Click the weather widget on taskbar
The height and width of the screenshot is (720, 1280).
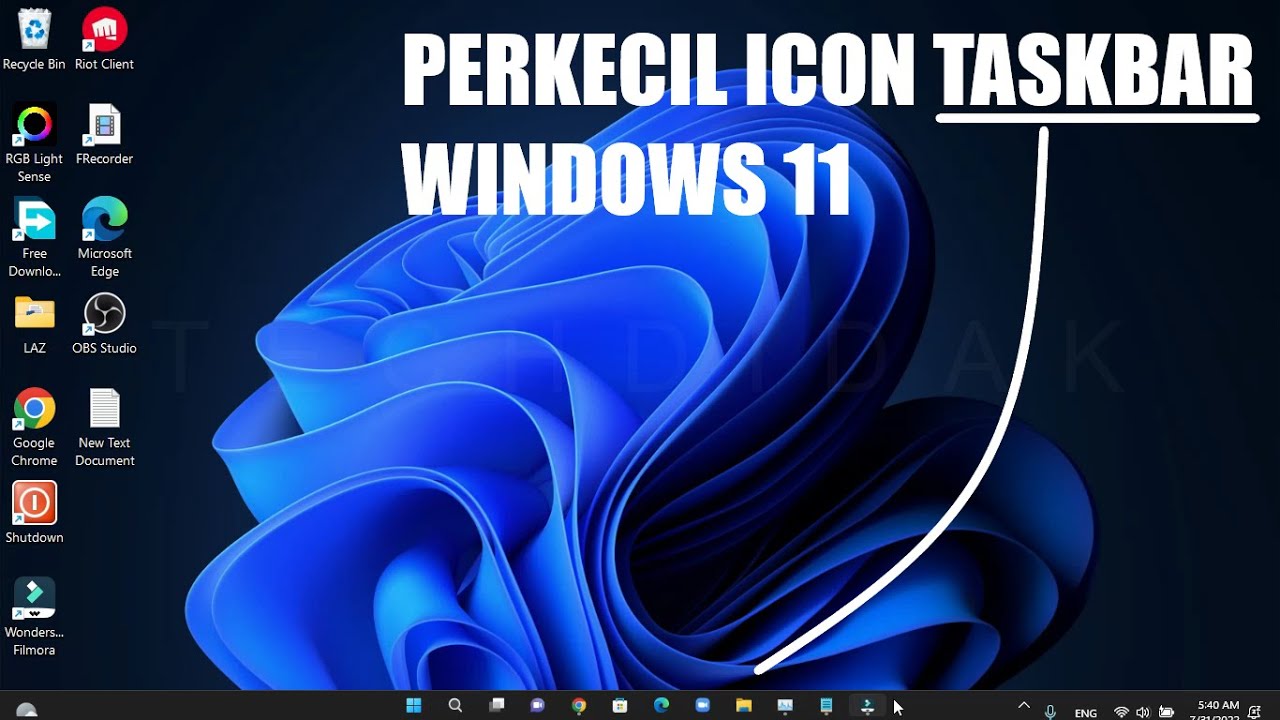click(27, 711)
